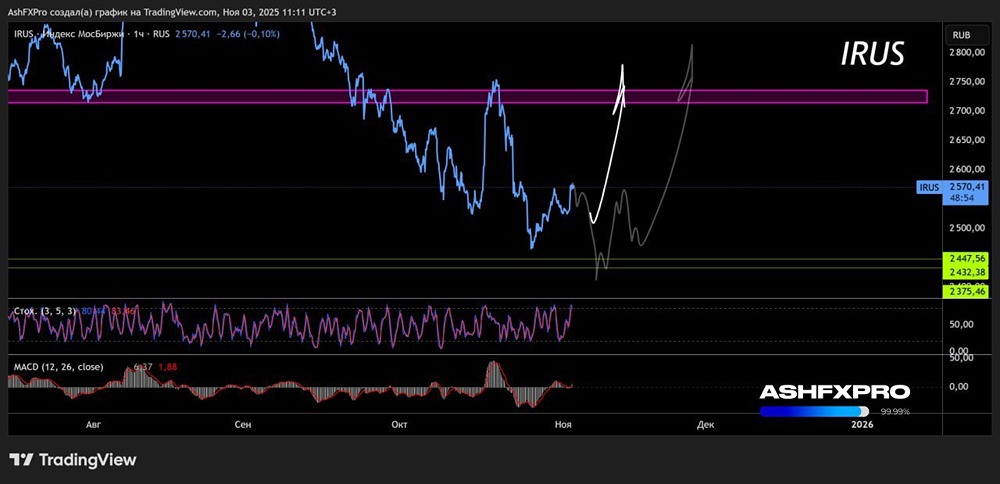Image resolution: width=1000 pixels, height=484 pixels.
Task: Click the Ноя label on time axis
Action: coord(563,425)
